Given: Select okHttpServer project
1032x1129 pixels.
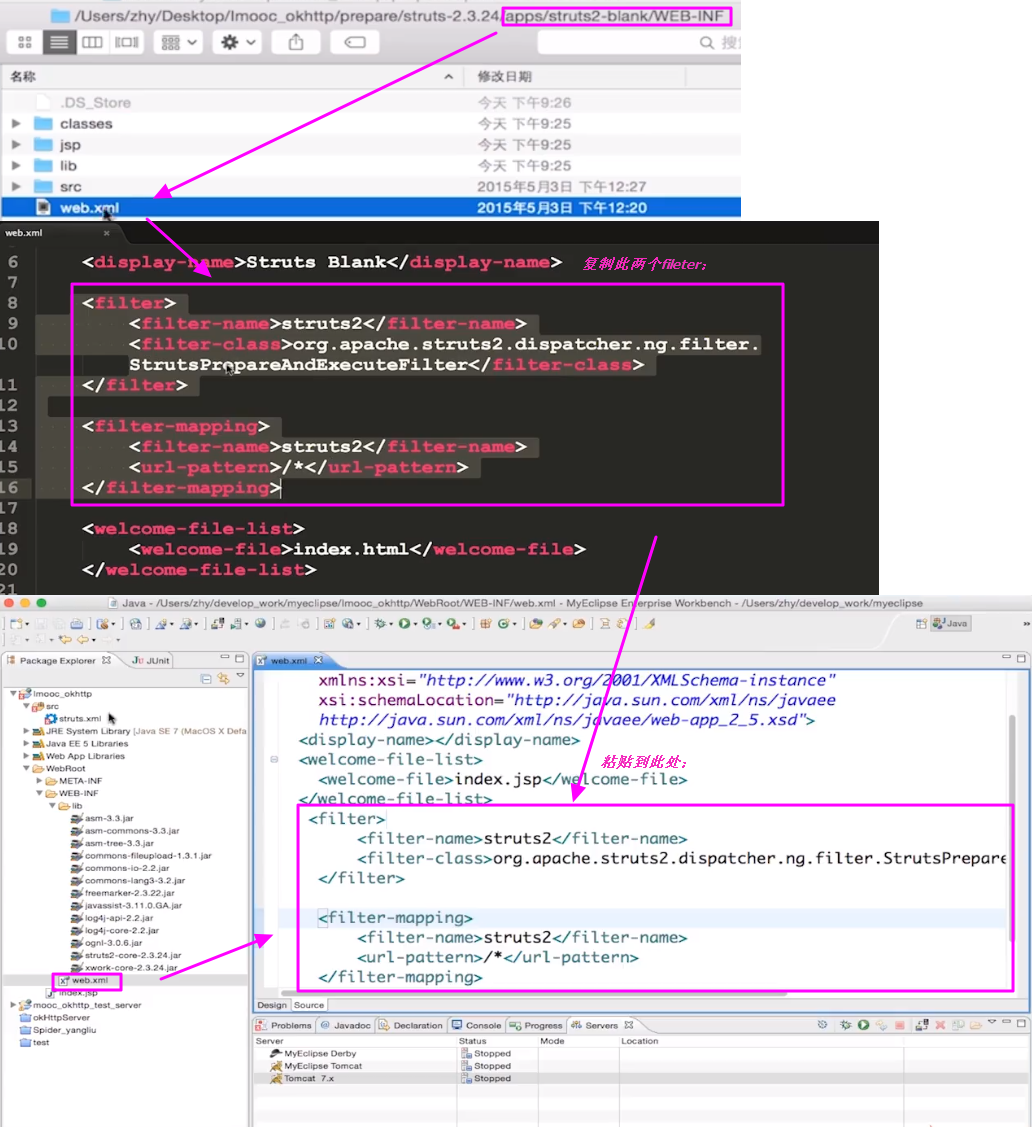Looking at the screenshot, I should coord(55,1017).
